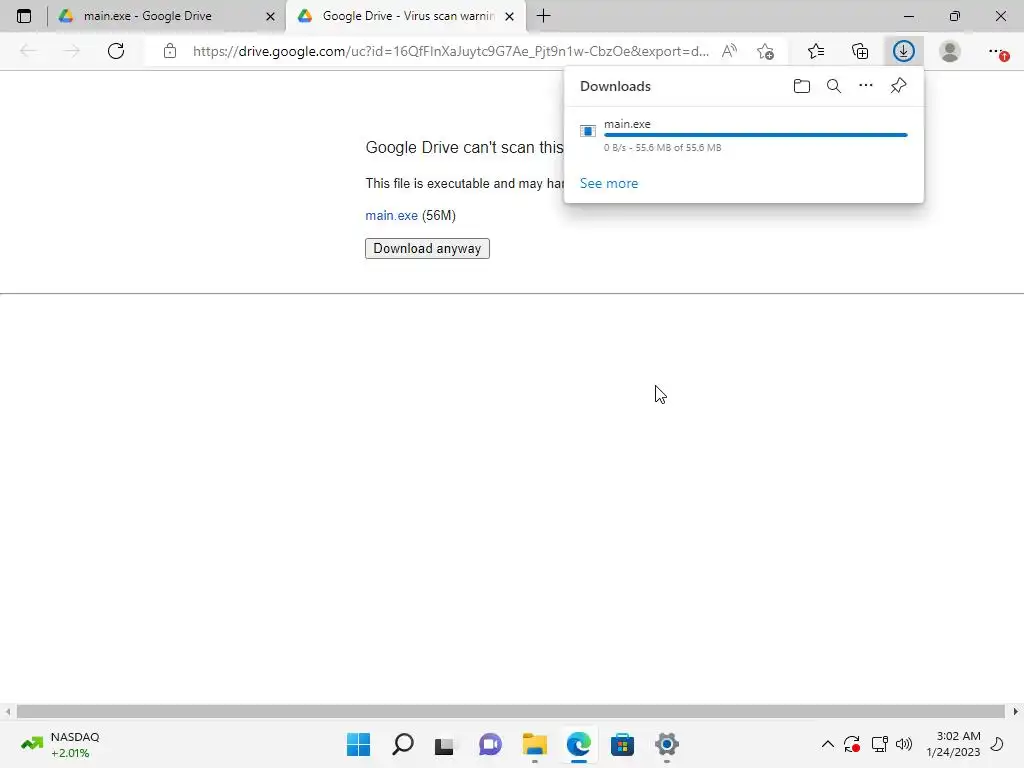The image size is (1024, 768).
Task: Open Collections panel
Action: (860, 51)
